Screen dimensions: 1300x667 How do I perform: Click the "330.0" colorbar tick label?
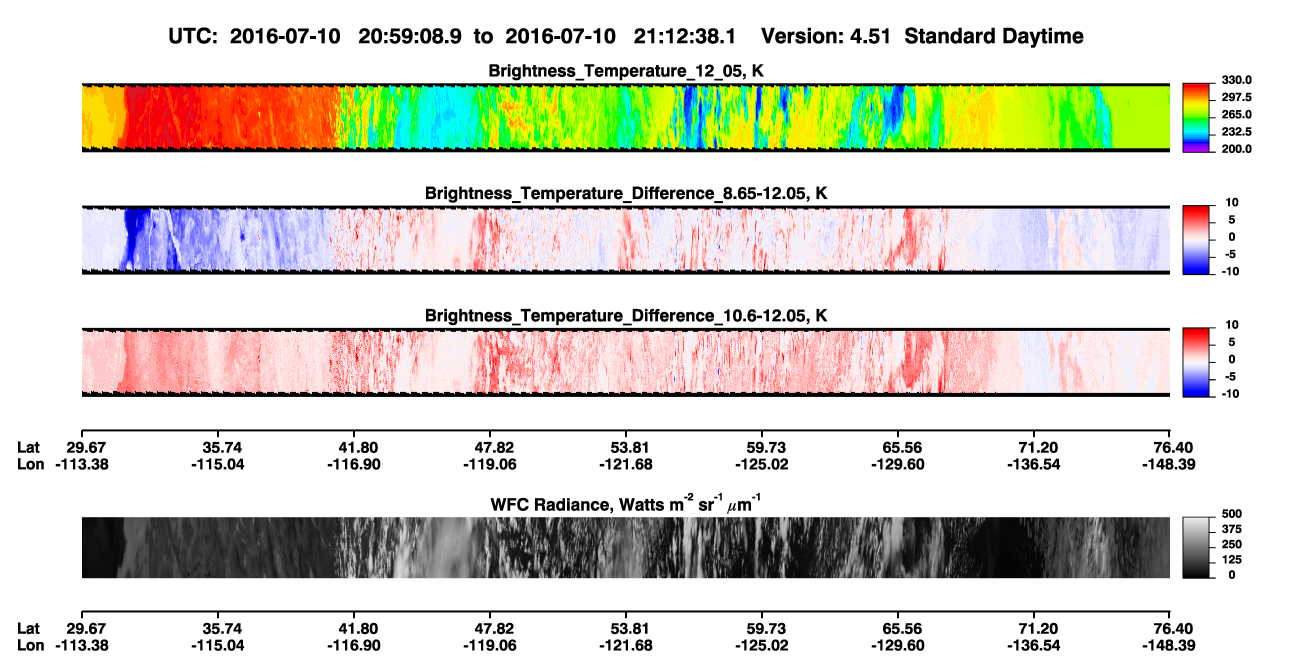pos(1236,81)
